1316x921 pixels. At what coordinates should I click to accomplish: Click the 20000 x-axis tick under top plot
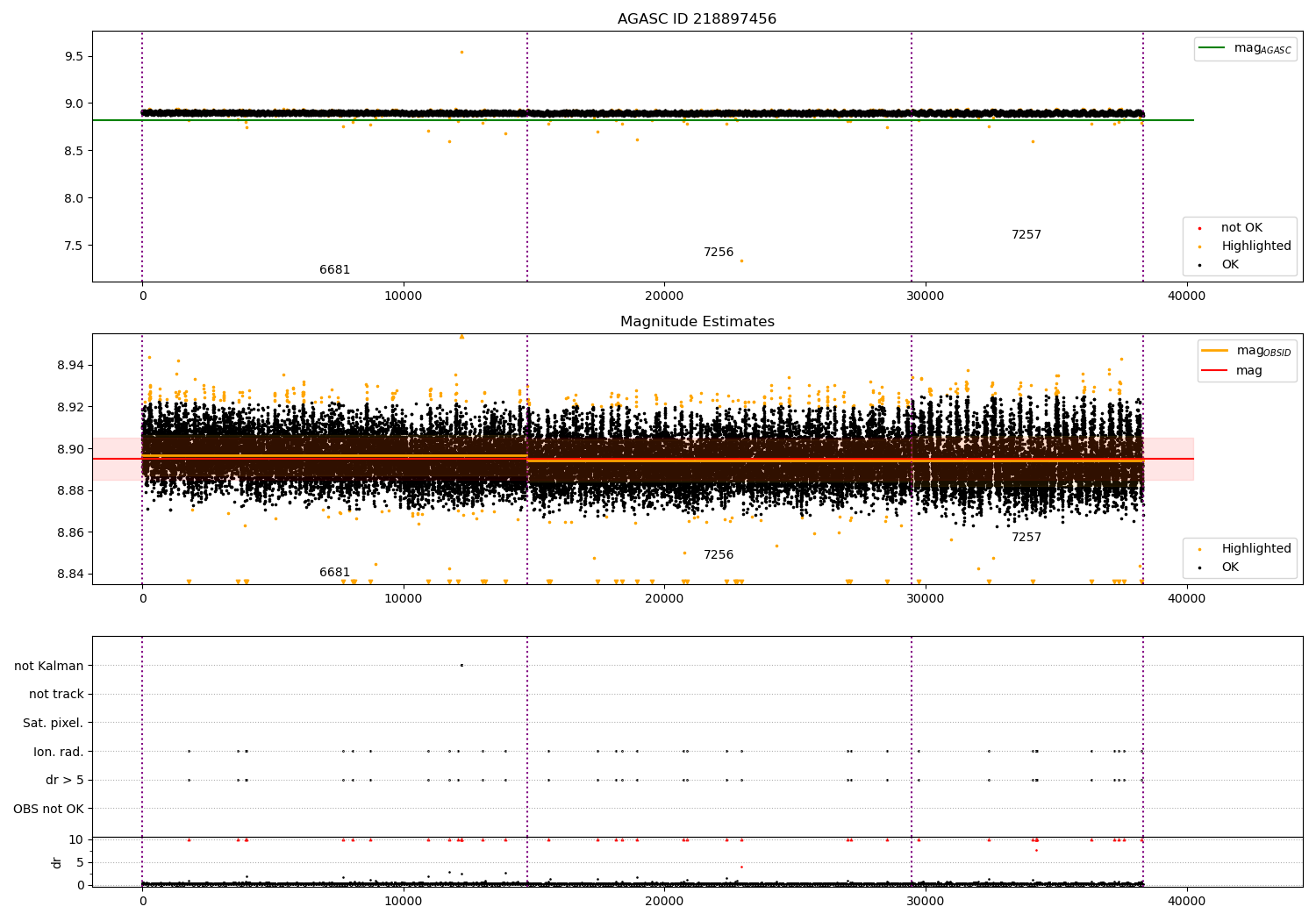[x=664, y=296]
